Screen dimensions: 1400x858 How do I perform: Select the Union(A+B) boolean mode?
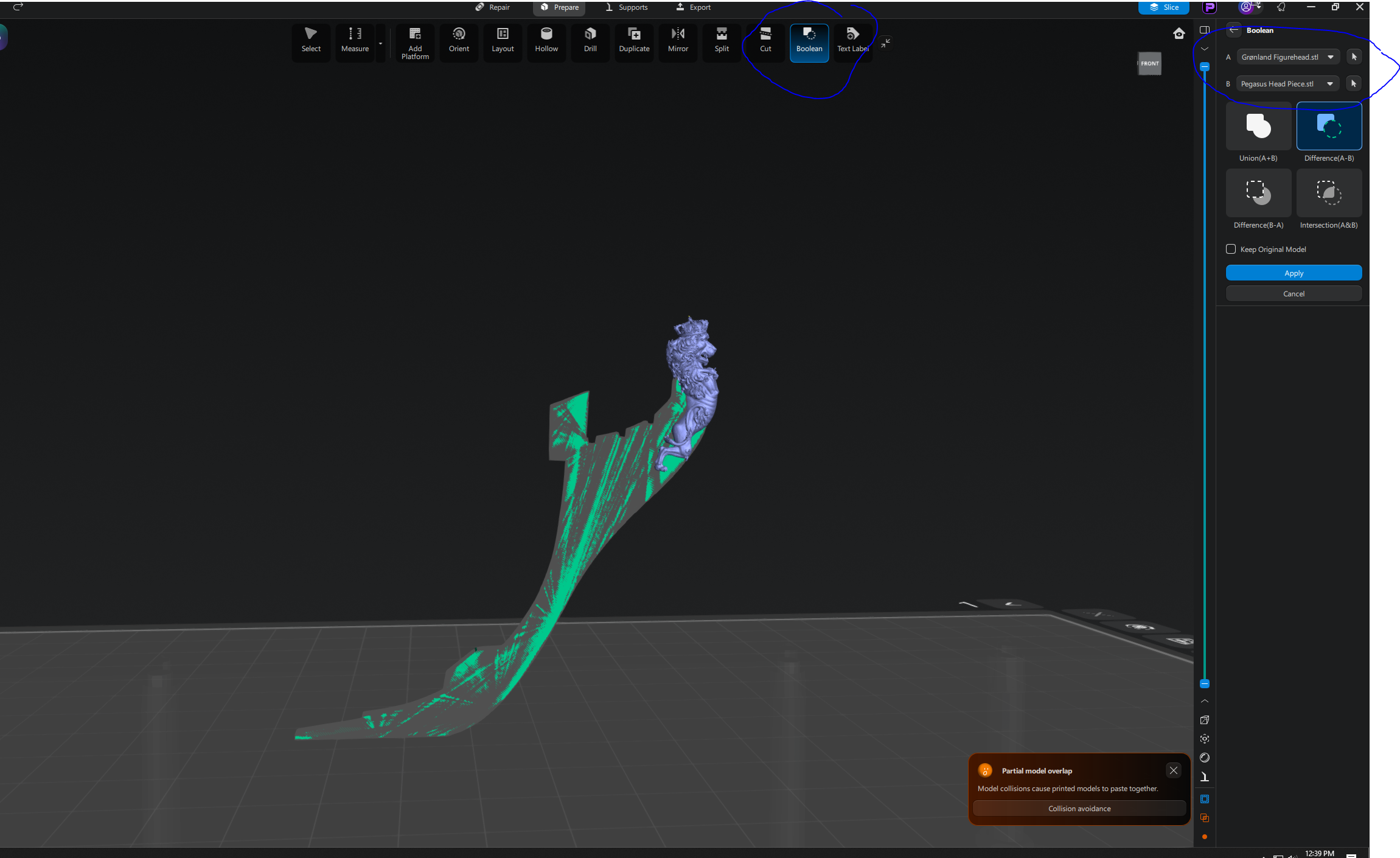click(1258, 127)
